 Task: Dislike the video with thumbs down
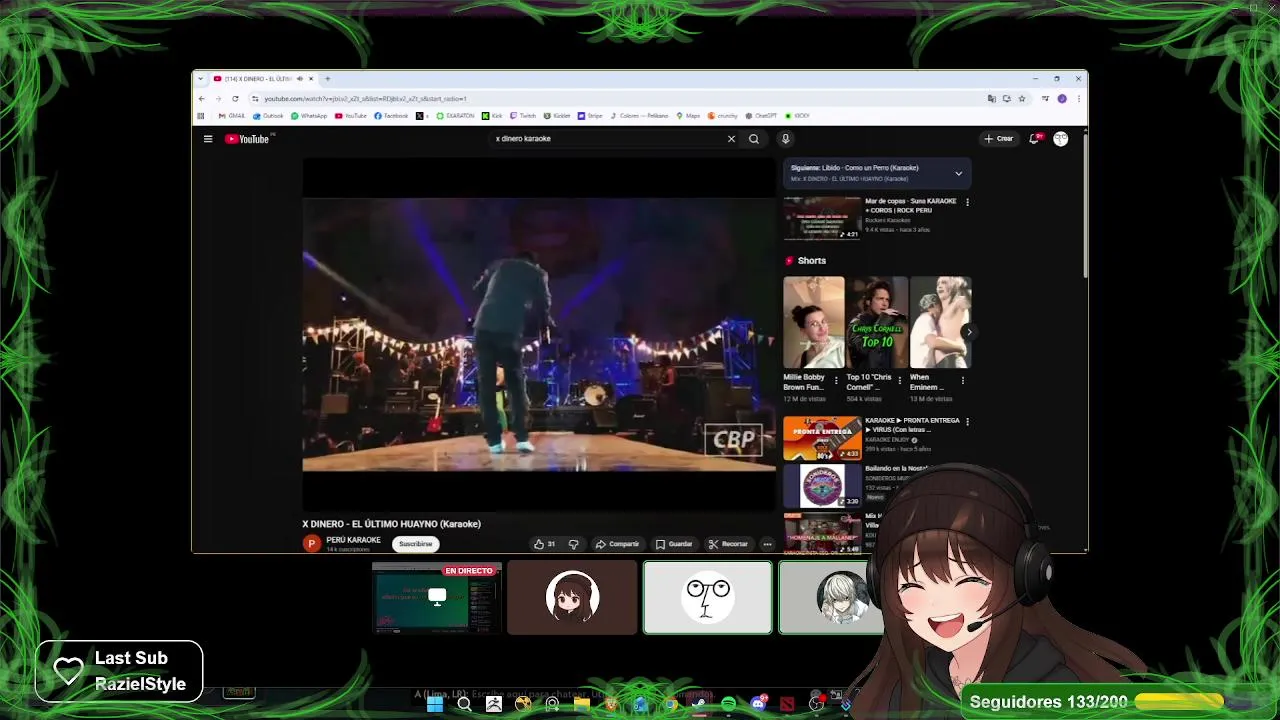point(573,544)
